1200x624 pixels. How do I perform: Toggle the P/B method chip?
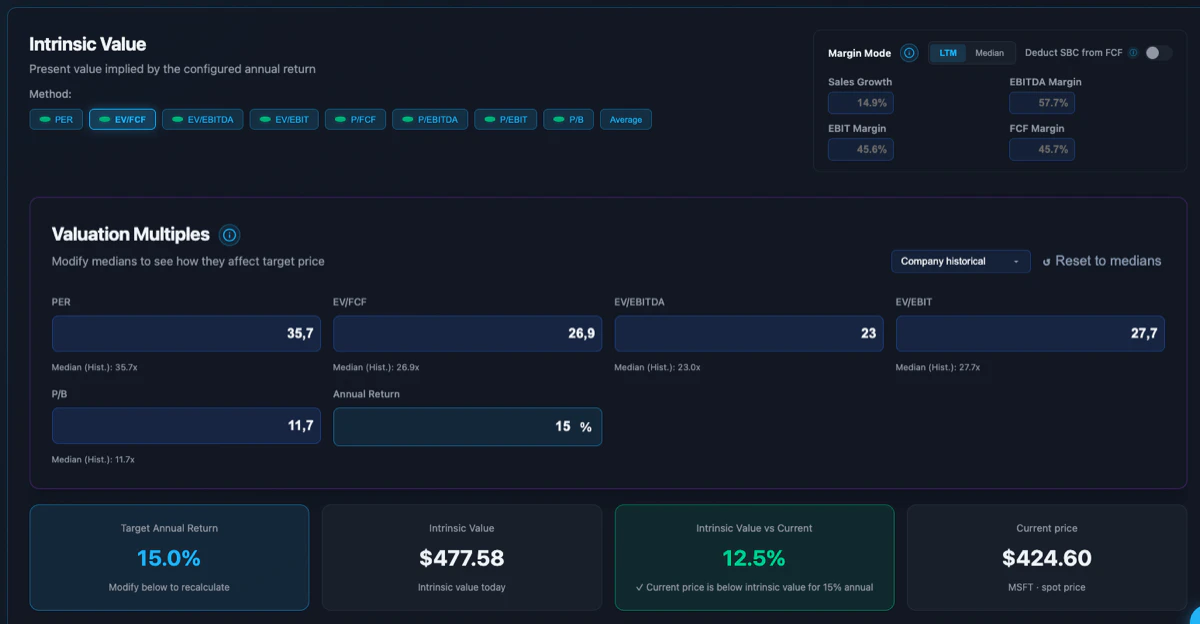pos(568,120)
